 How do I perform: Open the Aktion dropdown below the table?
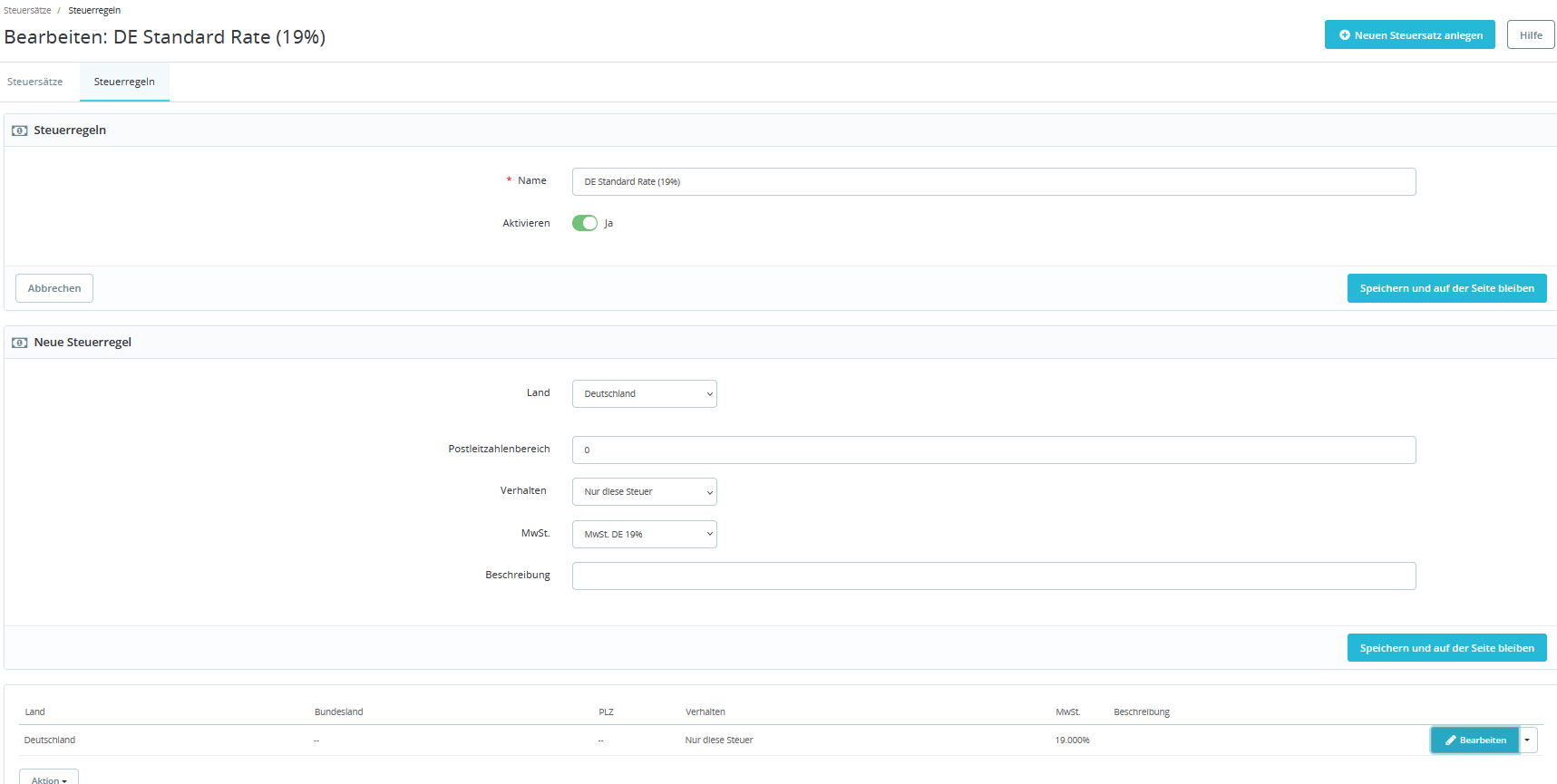(x=49, y=778)
